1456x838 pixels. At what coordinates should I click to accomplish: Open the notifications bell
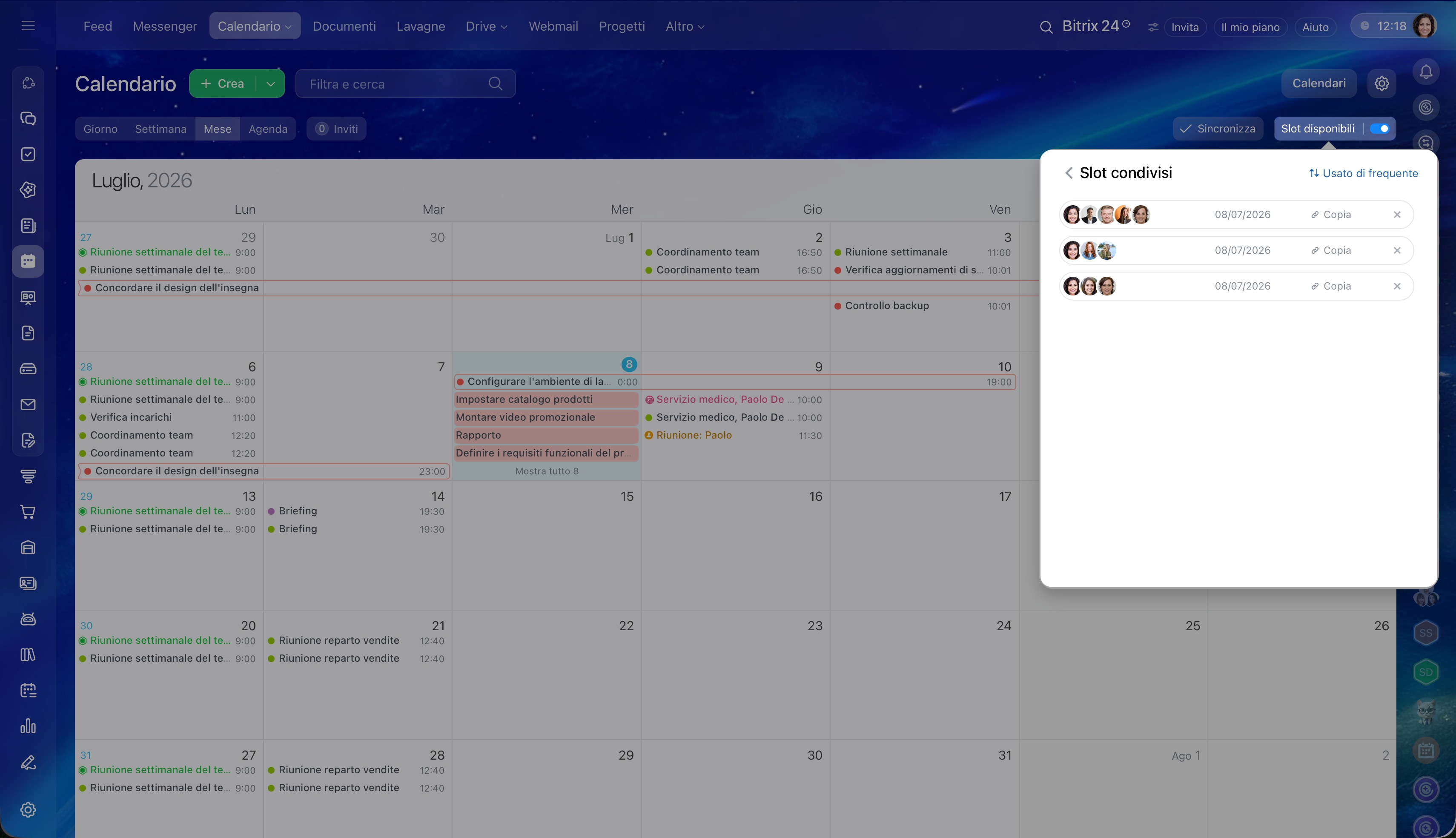click(1425, 72)
